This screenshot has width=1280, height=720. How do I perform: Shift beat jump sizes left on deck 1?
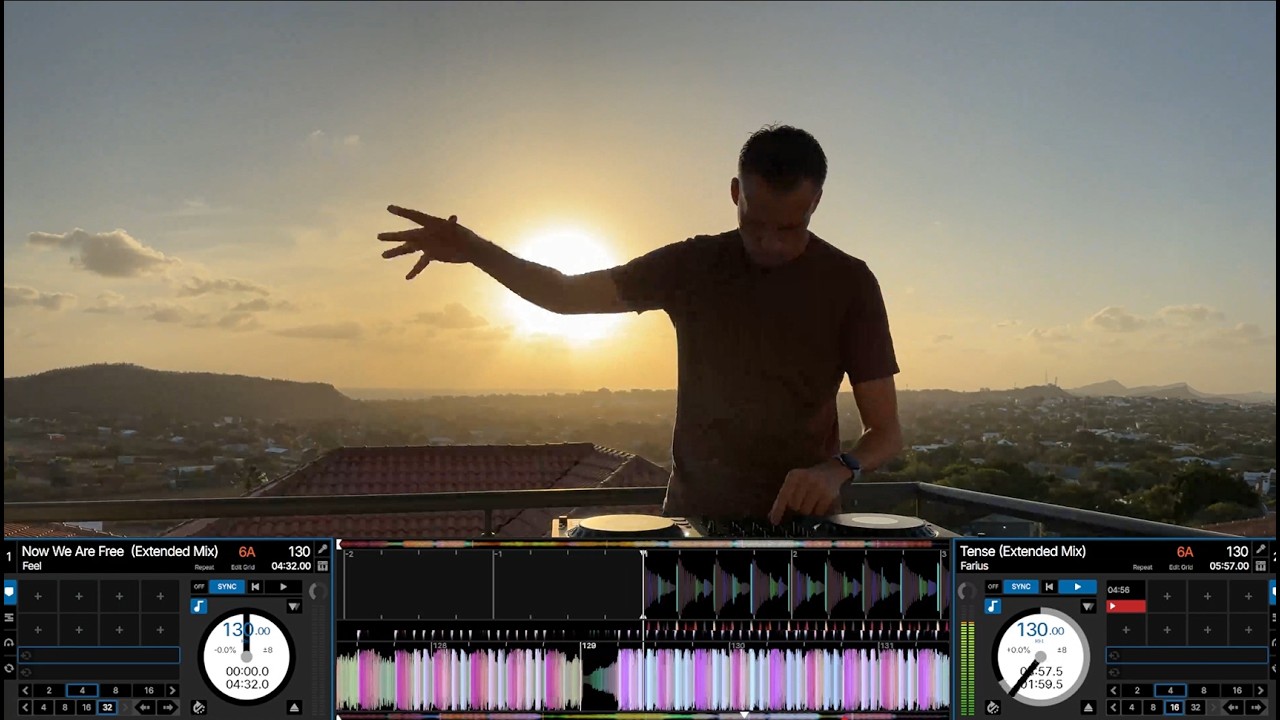point(25,708)
